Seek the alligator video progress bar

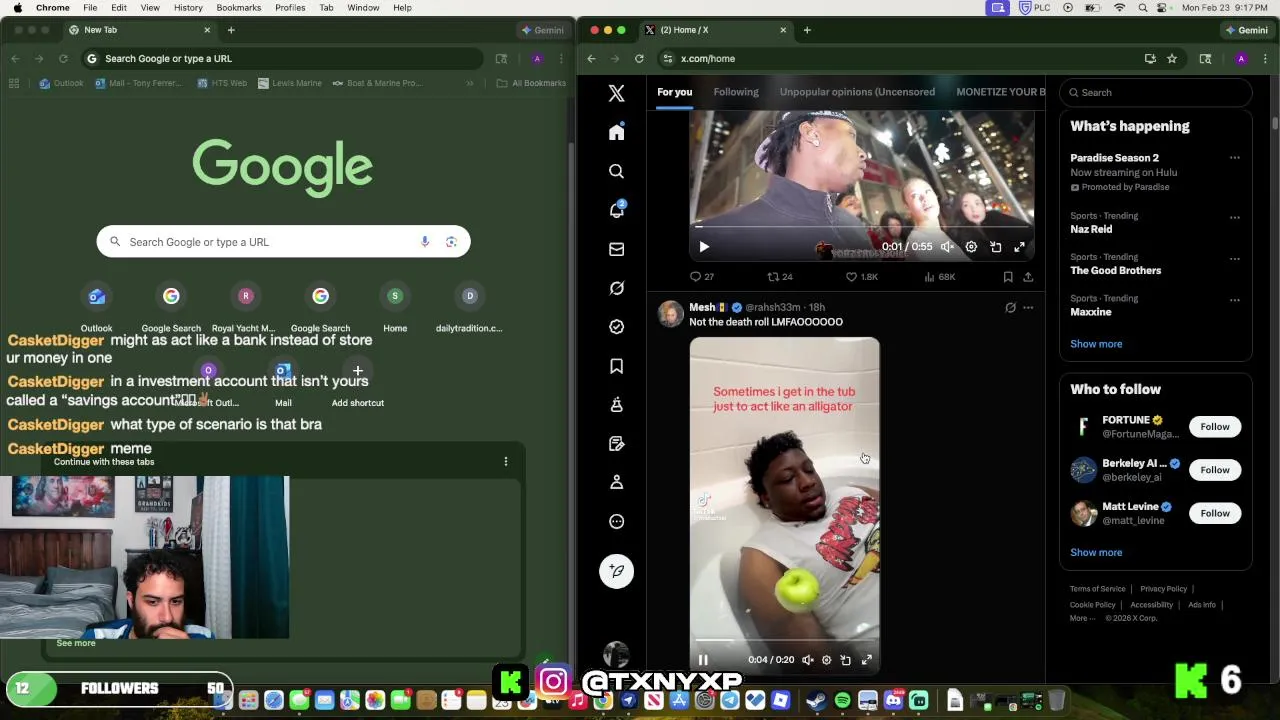pyautogui.click(x=785, y=640)
